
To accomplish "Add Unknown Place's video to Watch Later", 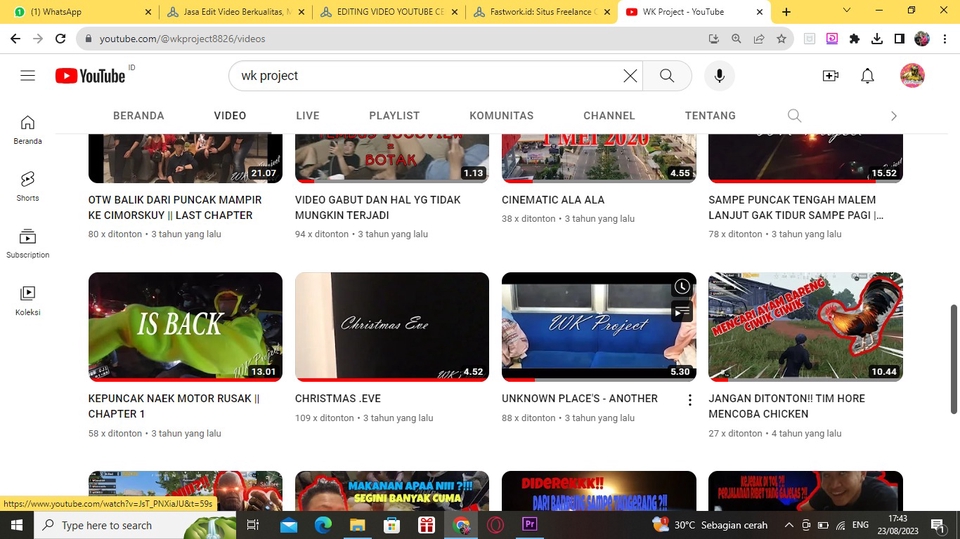I will [x=681, y=287].
